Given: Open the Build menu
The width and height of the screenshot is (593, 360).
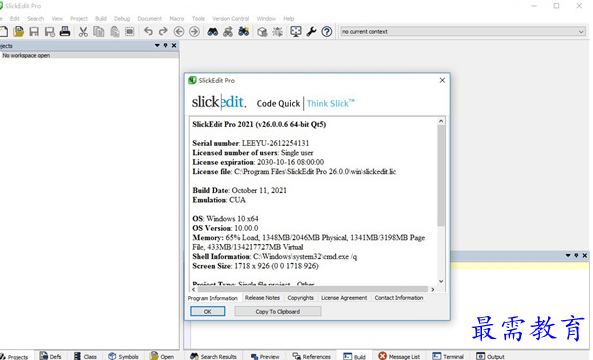Looking at the screenshot, I should [x=101, y=19].
